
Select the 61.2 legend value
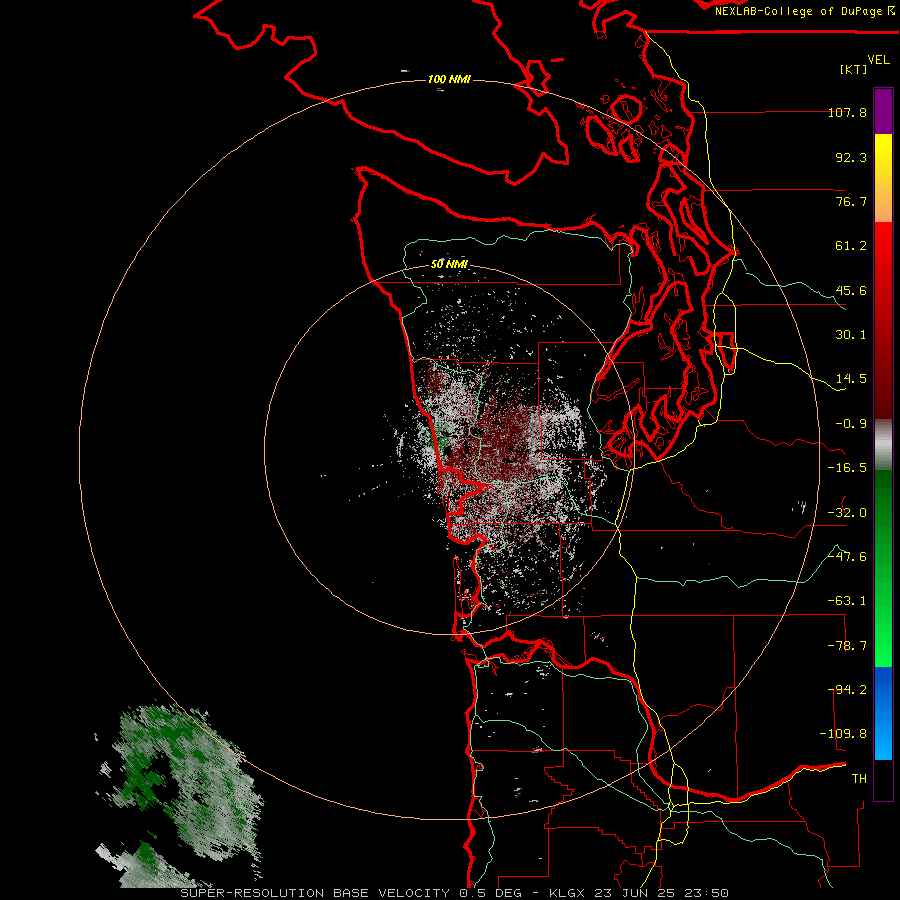851,246
